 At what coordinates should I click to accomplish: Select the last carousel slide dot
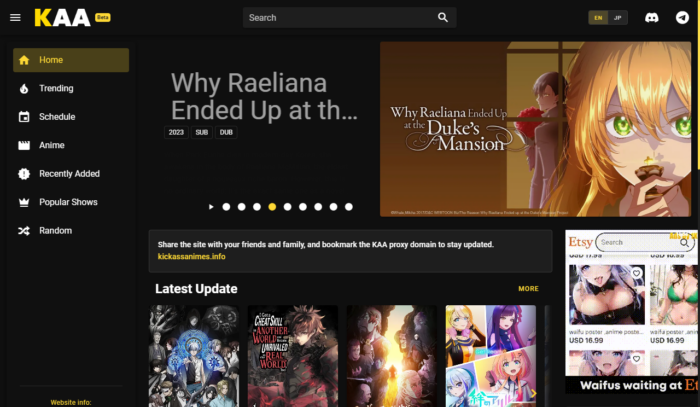[x=349, y=207]
